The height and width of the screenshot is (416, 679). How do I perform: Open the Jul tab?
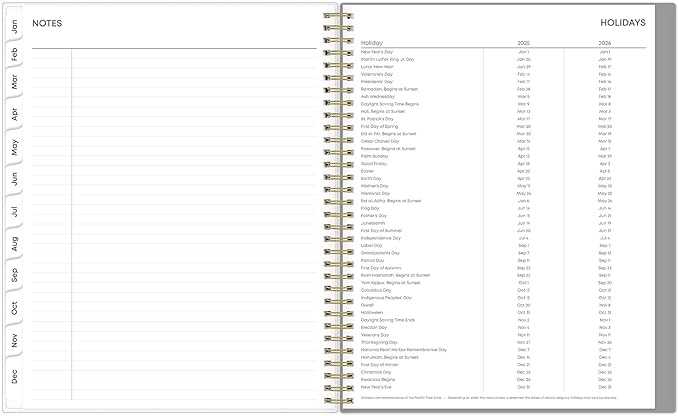coord(14,212)
